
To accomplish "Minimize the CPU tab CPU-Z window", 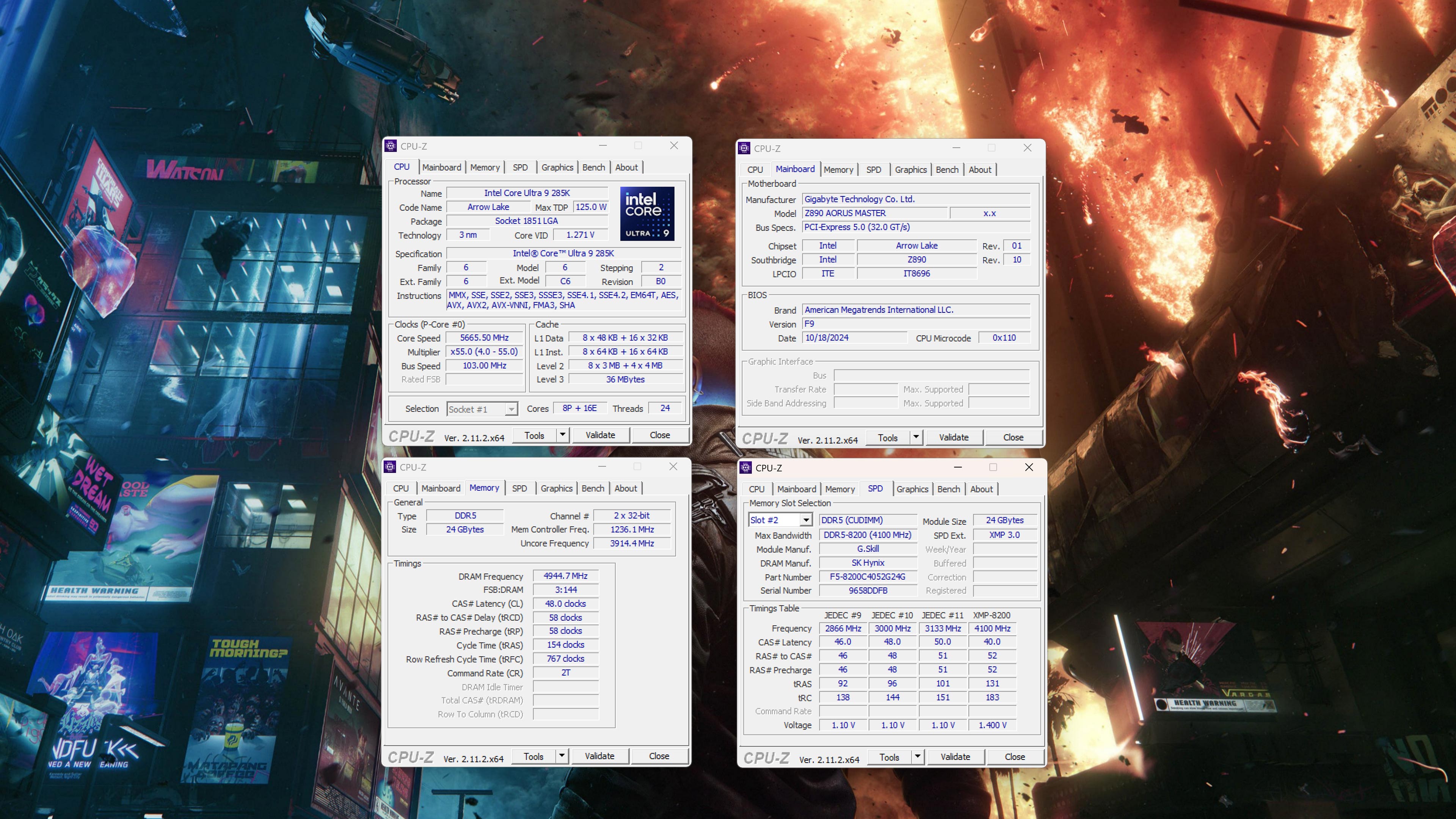I will pyautogui.click(x=603, y=146).
